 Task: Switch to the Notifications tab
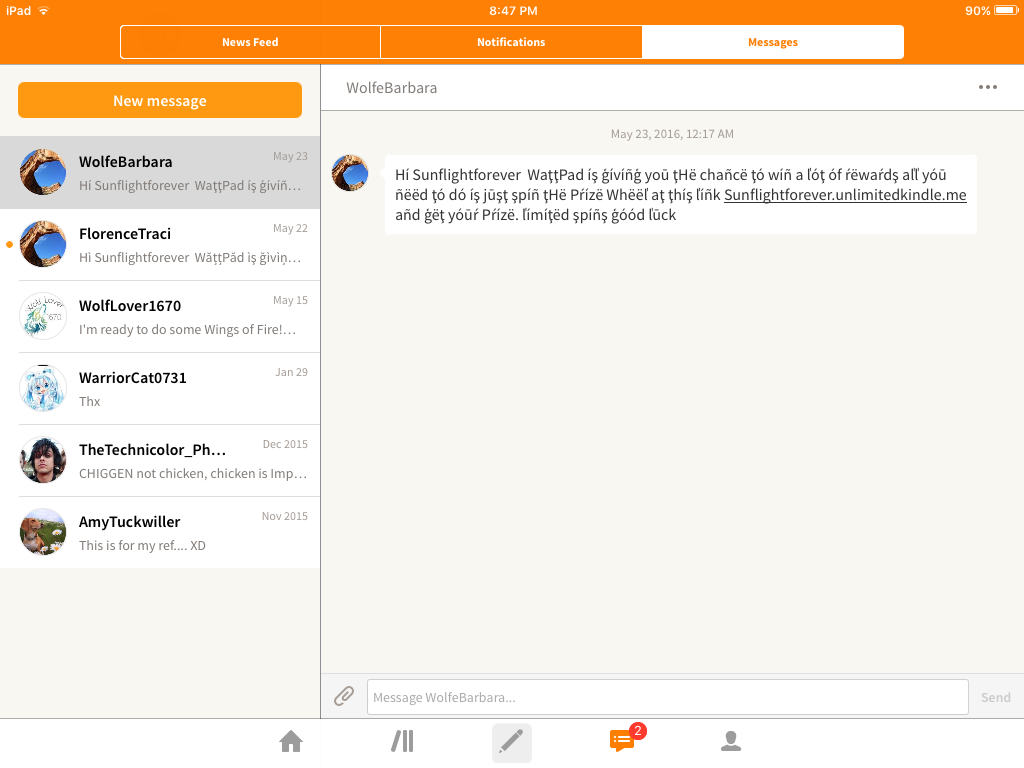511,42
